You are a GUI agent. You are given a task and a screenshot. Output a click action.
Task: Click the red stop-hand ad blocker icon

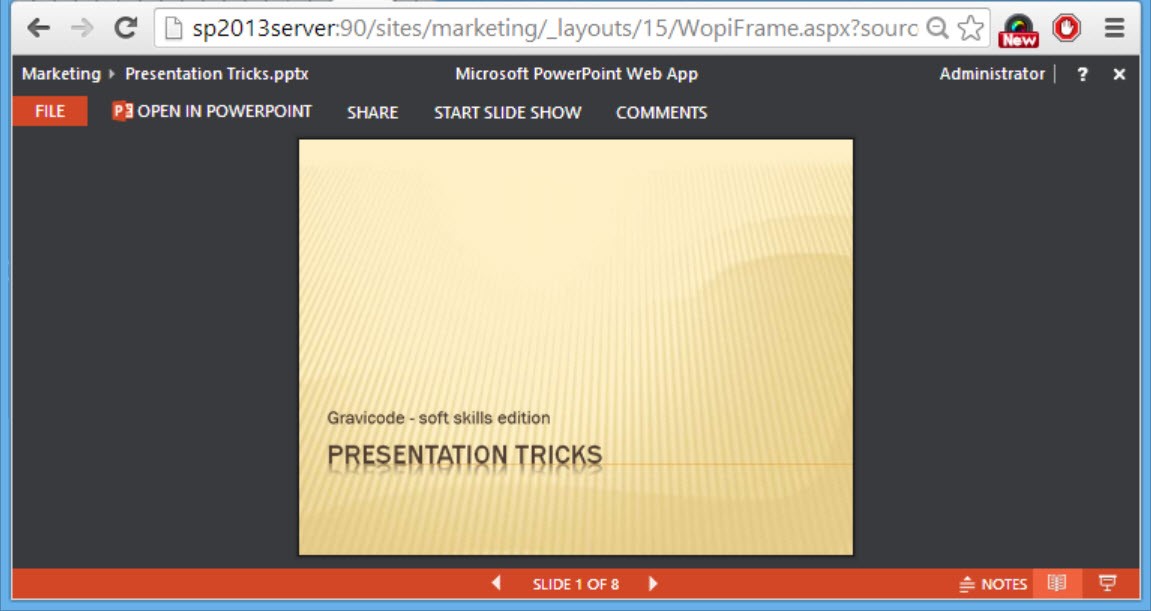click(x=1067, y=28)
